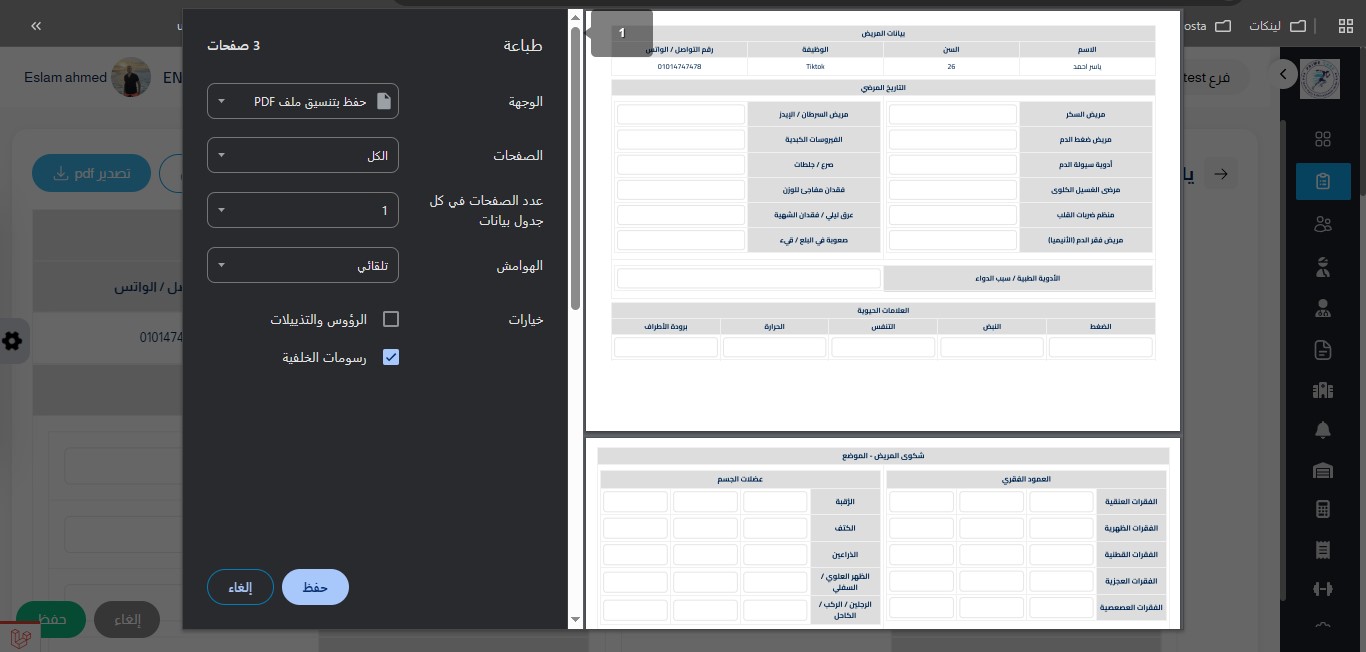Click the second page preview thumbnail

tap(883, 533)
